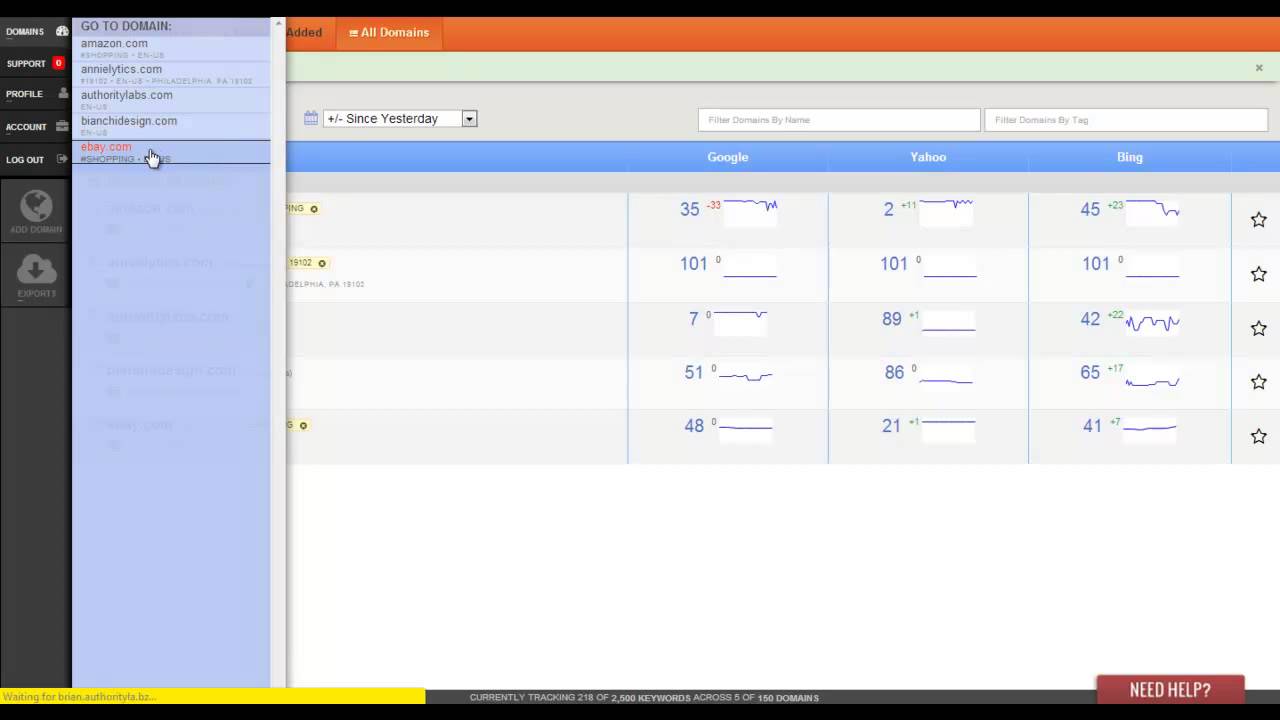Viewport: 1280px width, 720px height.
Task: Remove the 19102 tag via its small icon
Action: 321,262
